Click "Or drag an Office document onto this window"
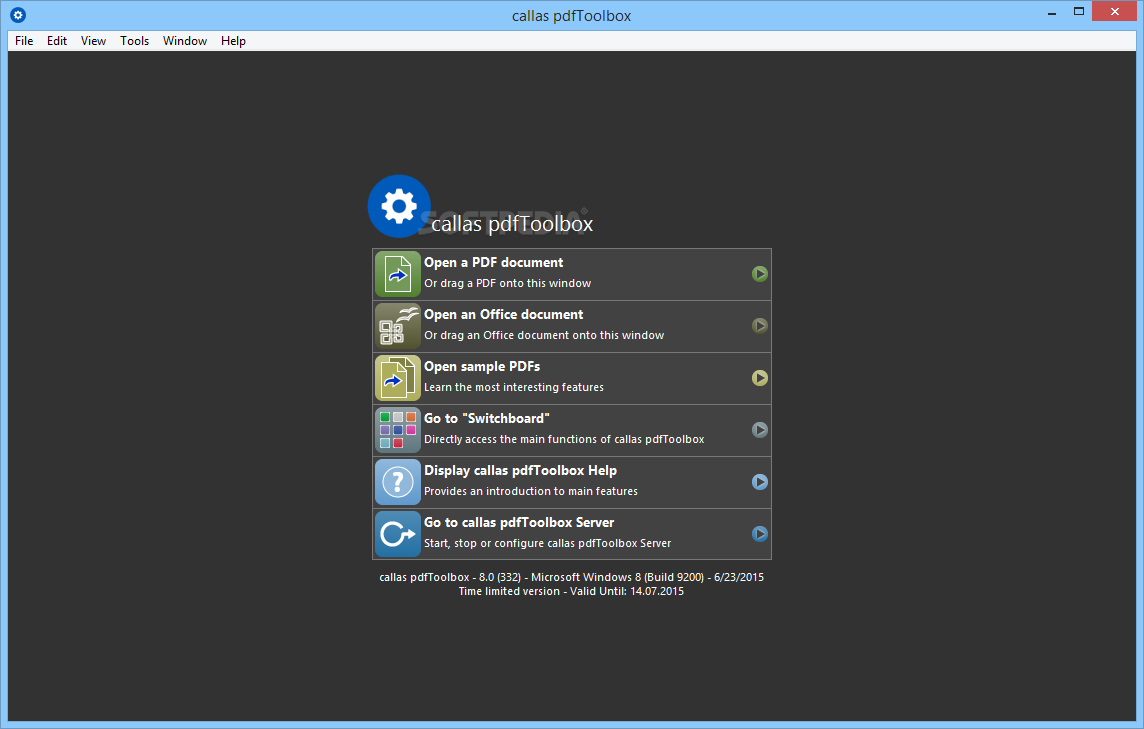The image size is (1144, 729). pos(544,335)
